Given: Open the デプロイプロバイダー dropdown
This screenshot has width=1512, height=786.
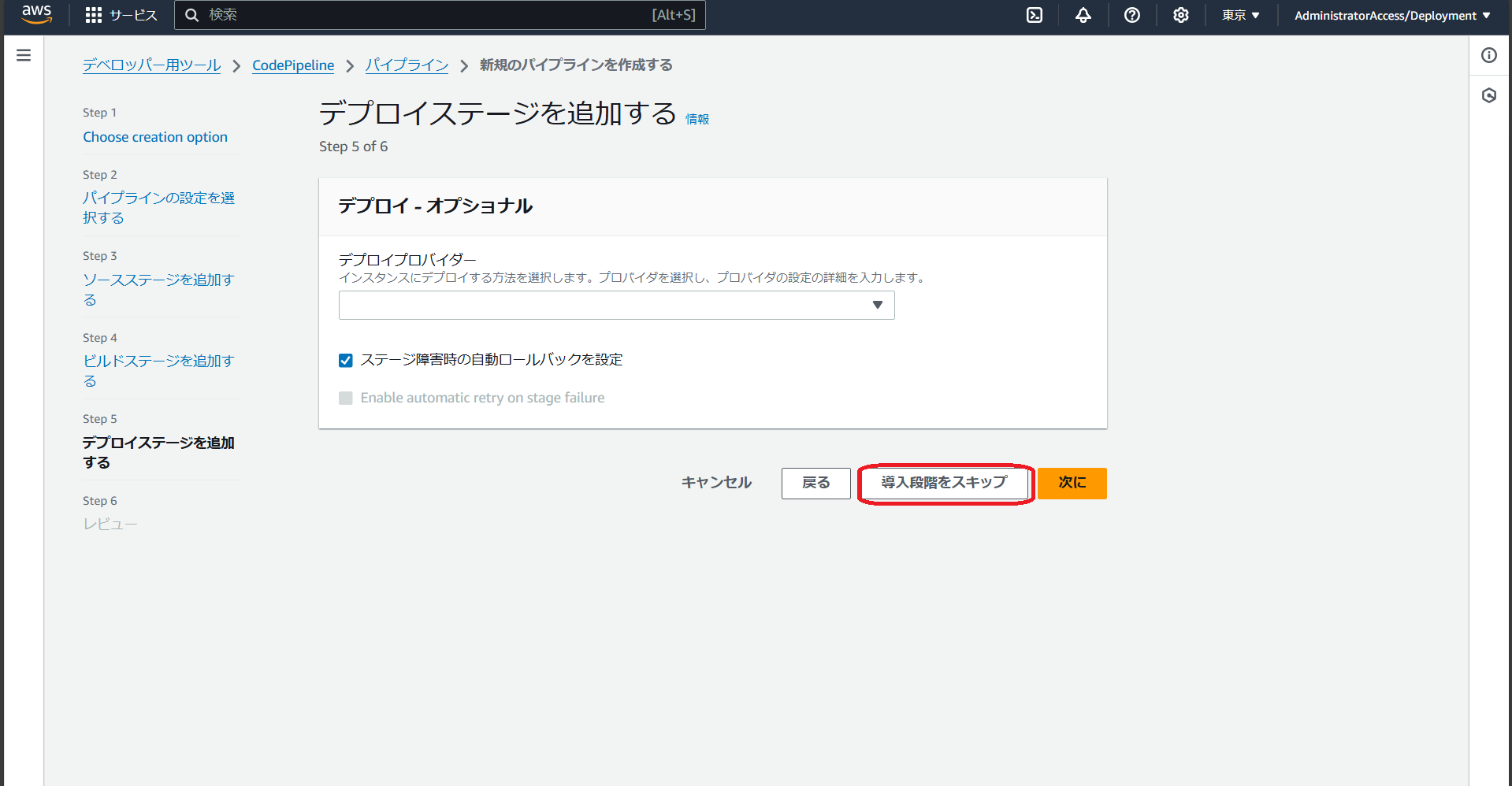Looking at the screenshot, I should tap(616, 305).
